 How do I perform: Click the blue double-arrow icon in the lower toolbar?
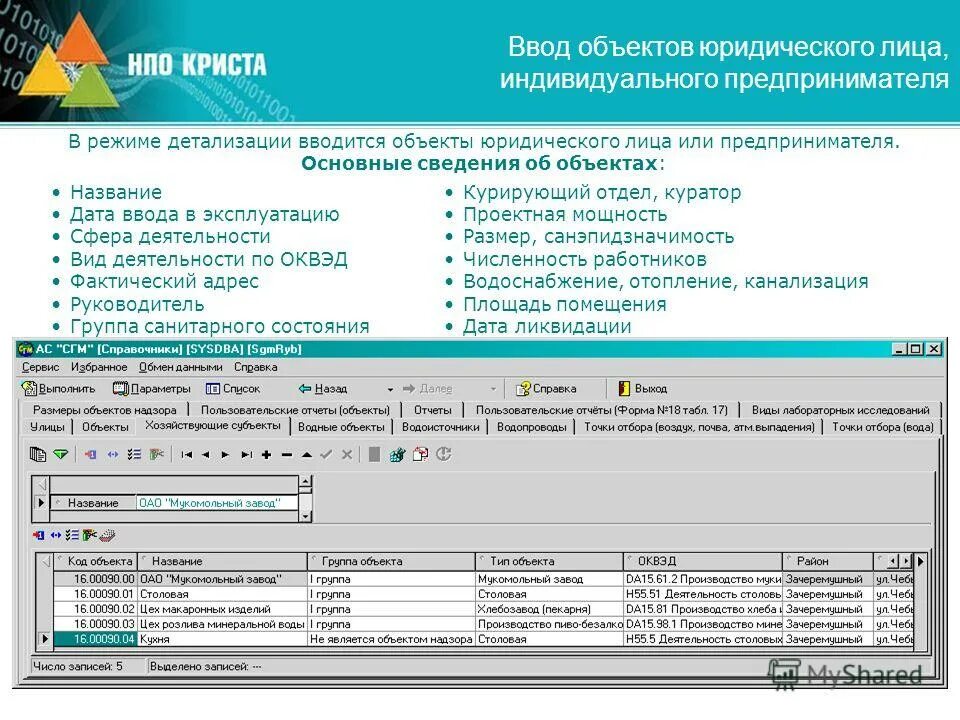56,535
